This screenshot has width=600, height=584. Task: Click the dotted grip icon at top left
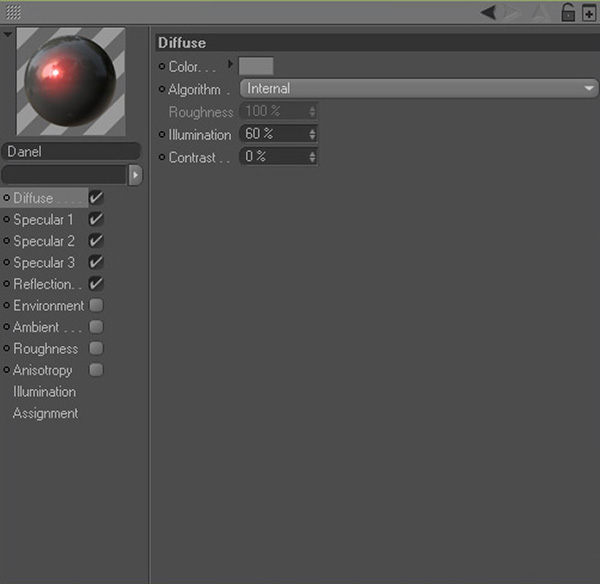pos(13,12)
